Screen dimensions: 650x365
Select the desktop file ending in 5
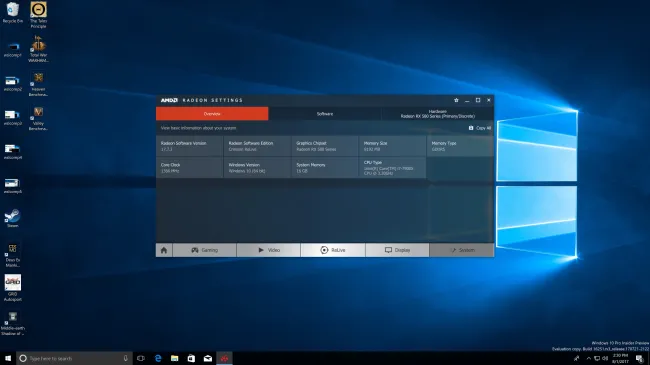pos(12,186)
